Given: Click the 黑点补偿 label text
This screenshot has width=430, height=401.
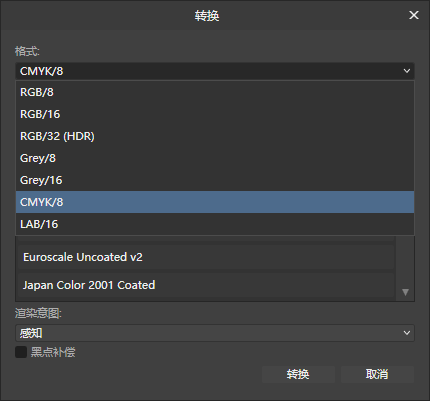Looking at the screenshot, I should (53, 352).
